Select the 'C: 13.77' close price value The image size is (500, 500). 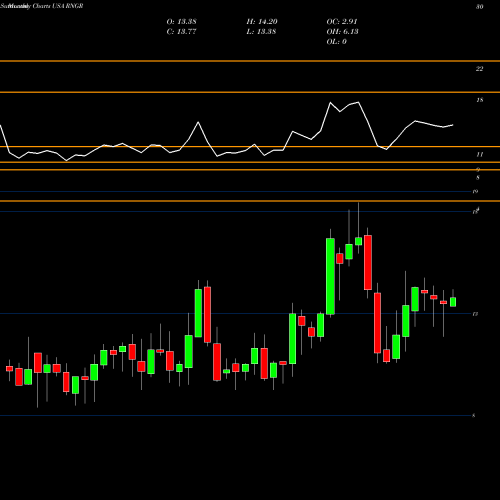pyautogui.click(x=181, y=32)
